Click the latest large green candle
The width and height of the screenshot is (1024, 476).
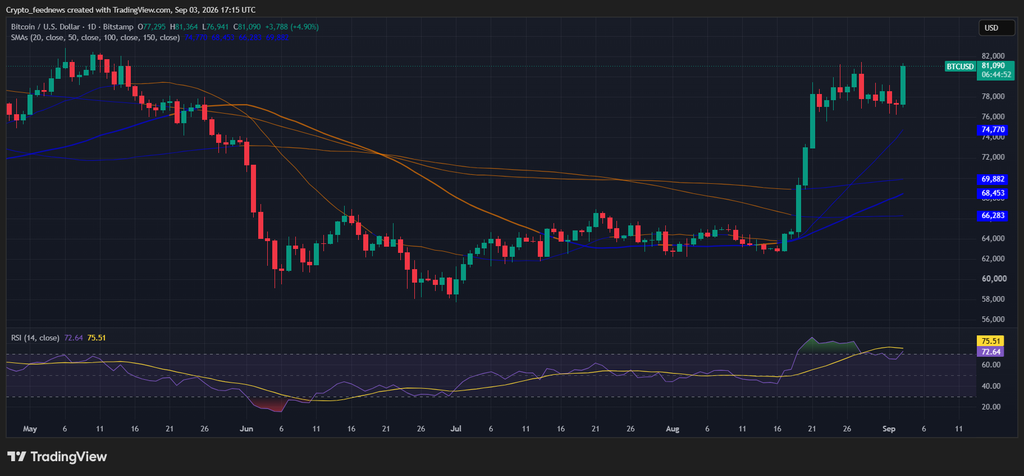tap(903, 85)
